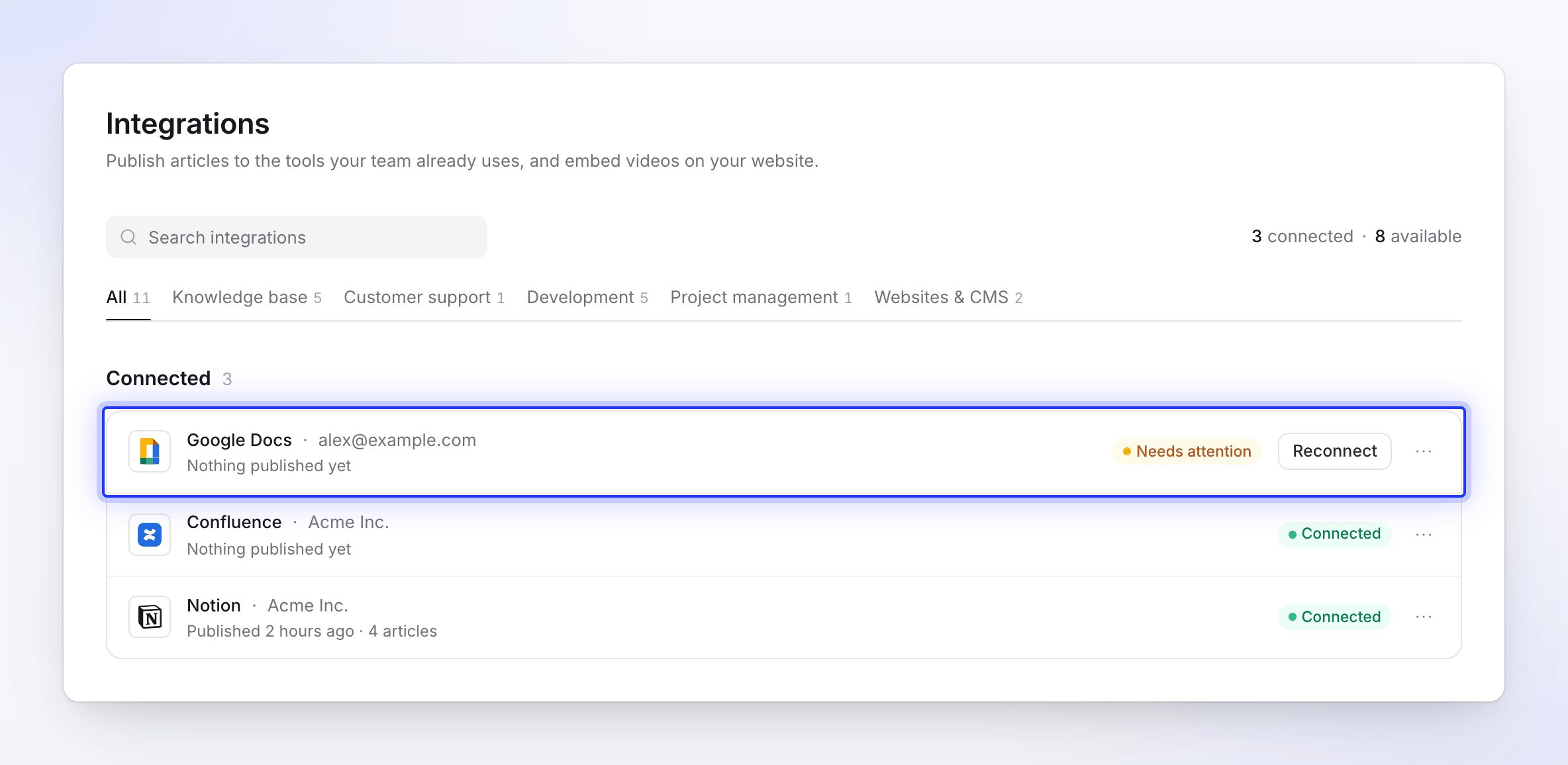Image resolution: width=1568 pixels, height=765 pixels.
Task: Open the Customer support tab
Action: click(x=424, y=298)
